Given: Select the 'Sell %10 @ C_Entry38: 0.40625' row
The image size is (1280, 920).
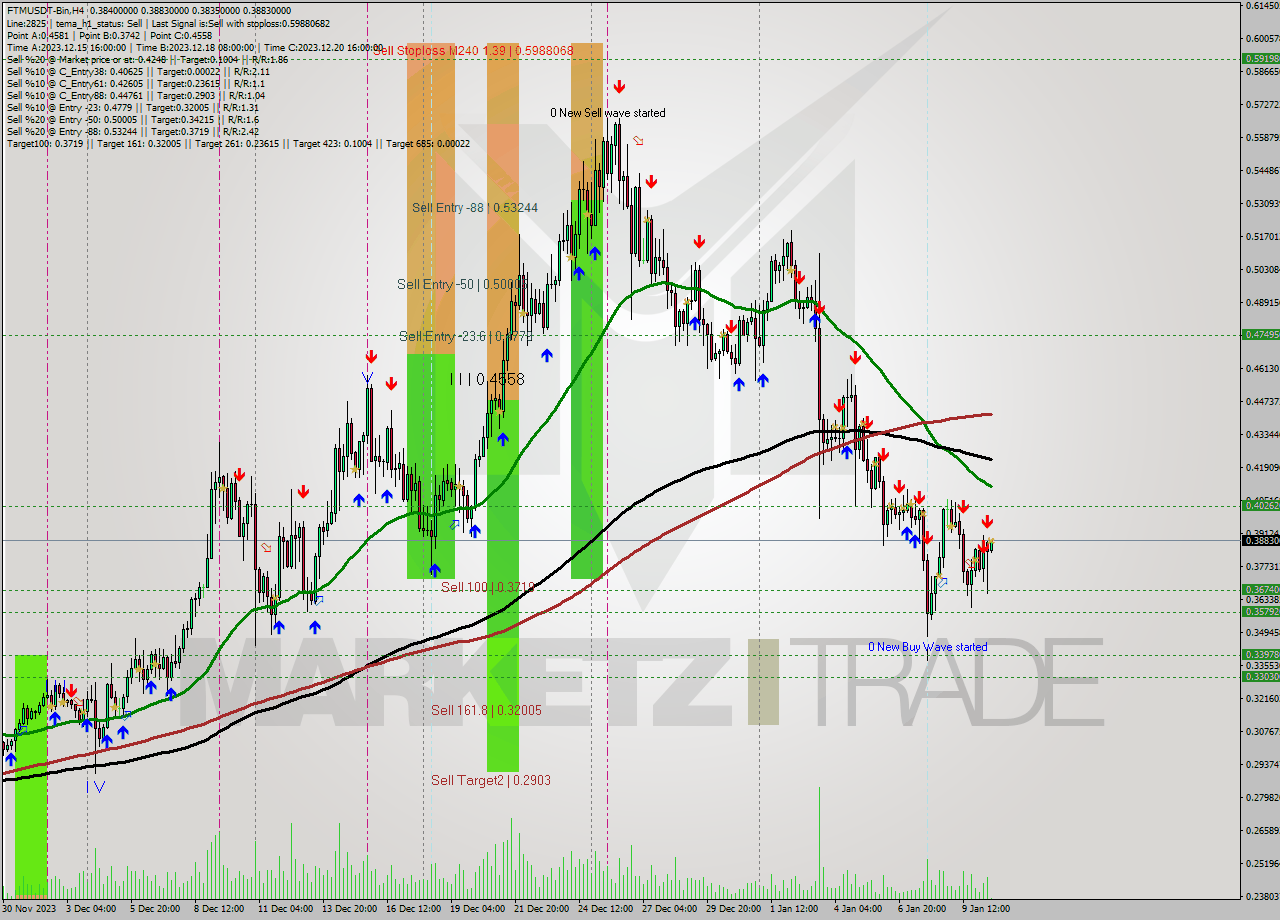Looking at the screenshot, I should coord(138,71).
